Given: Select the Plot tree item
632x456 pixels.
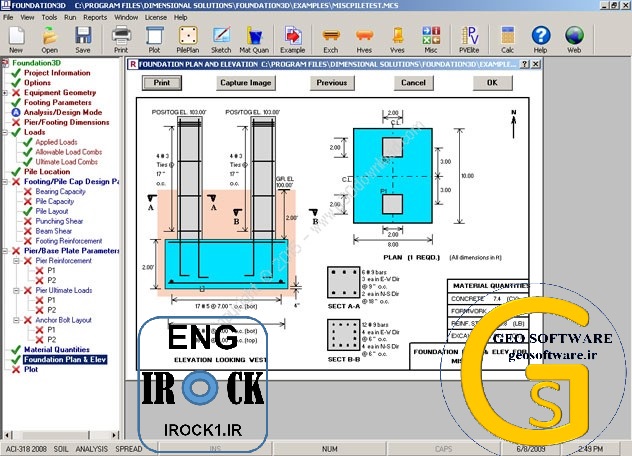Looking at the screenshot, I should 31,369.
